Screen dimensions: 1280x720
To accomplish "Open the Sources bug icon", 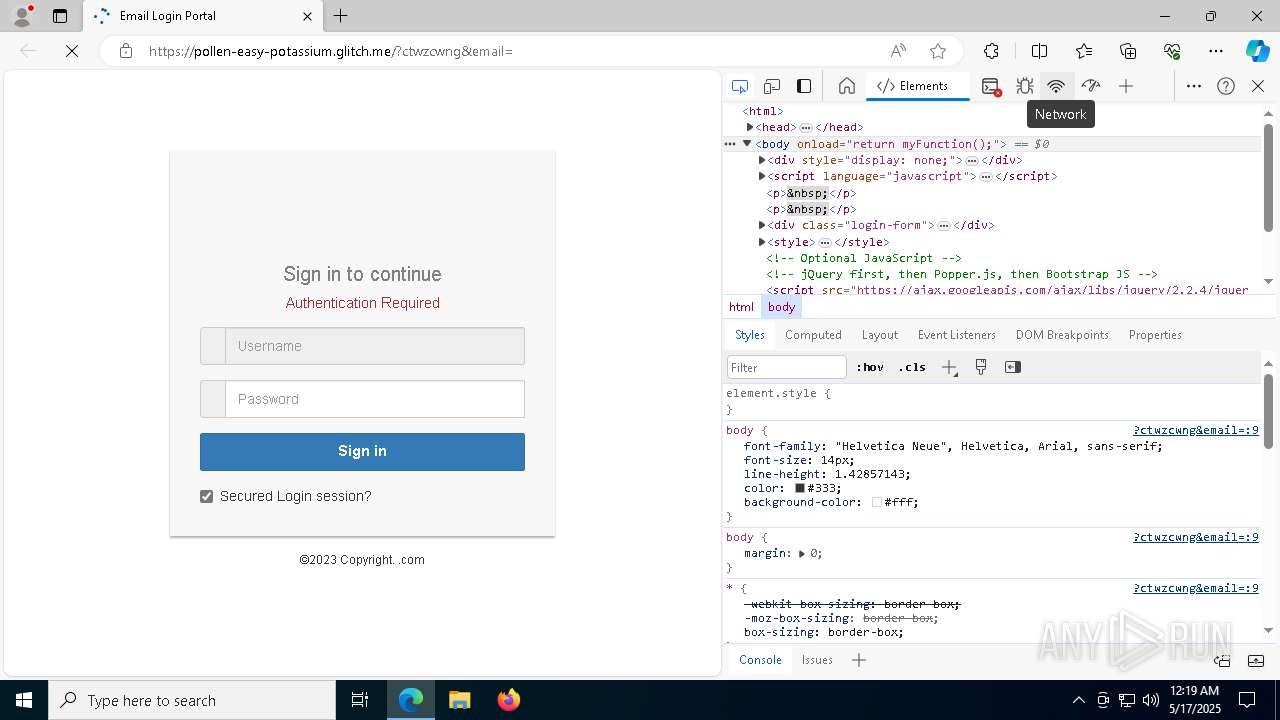I will [1025, 86].
